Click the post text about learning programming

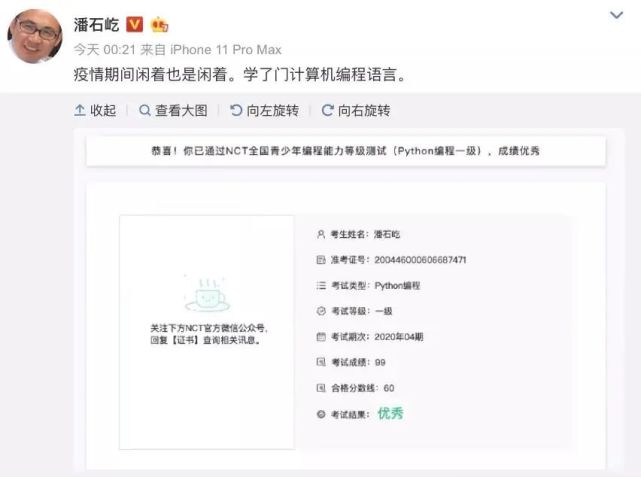(x=240, y=74)
